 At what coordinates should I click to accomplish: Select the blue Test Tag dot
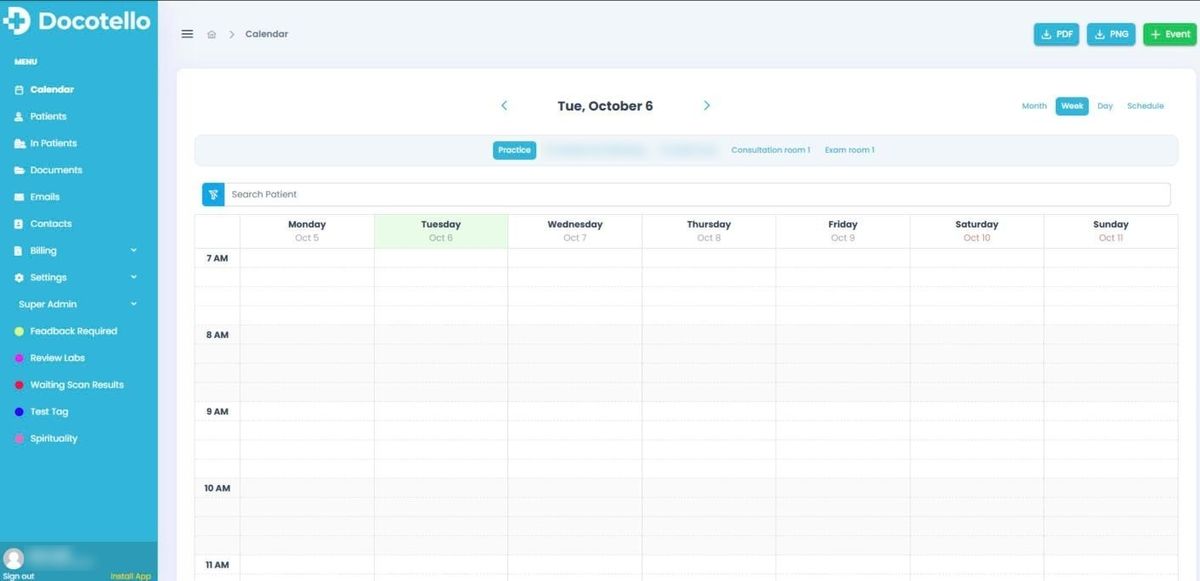click(x=19, y=412)
